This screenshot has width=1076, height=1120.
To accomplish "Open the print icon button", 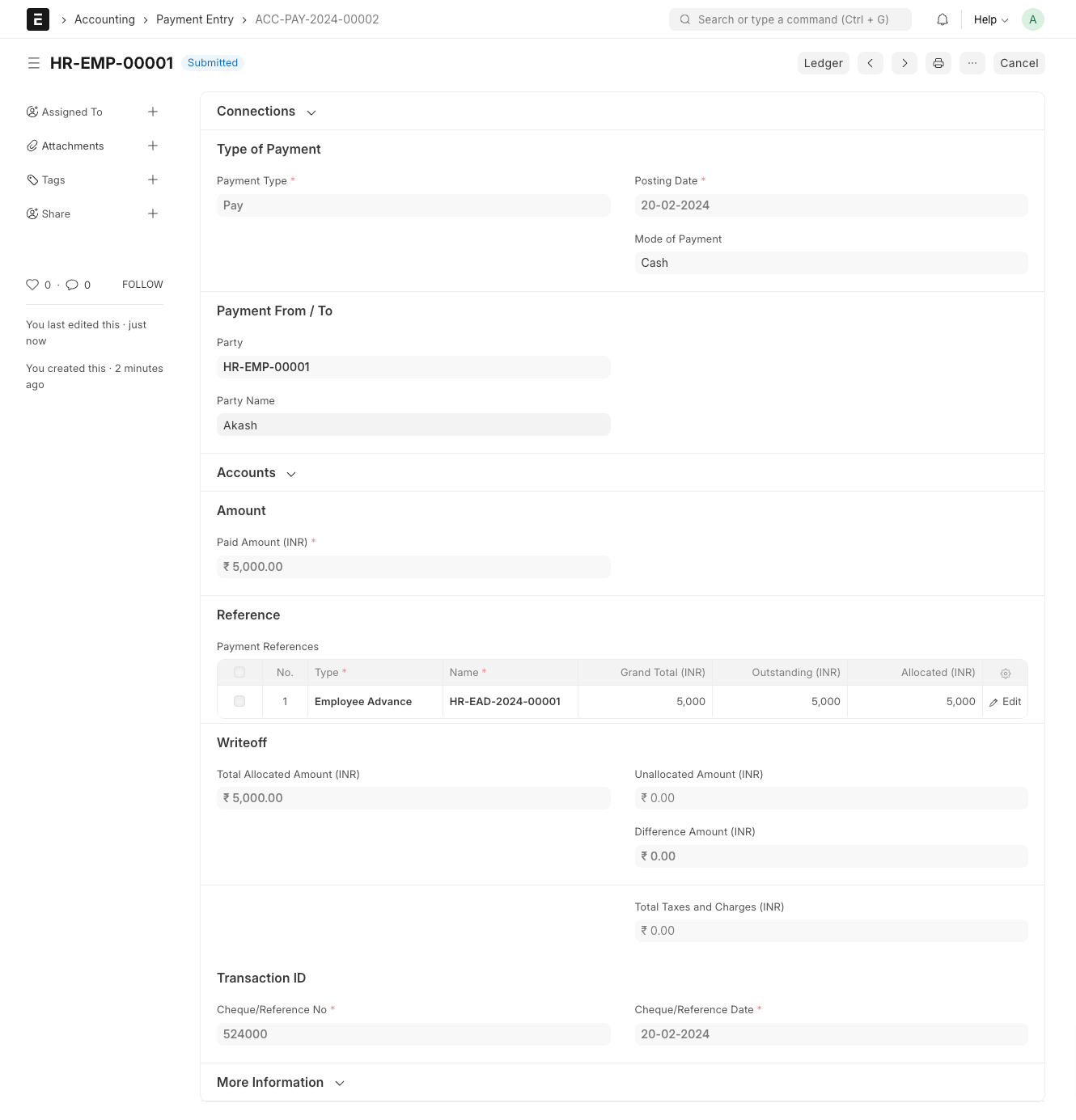I will click(938, 63).
